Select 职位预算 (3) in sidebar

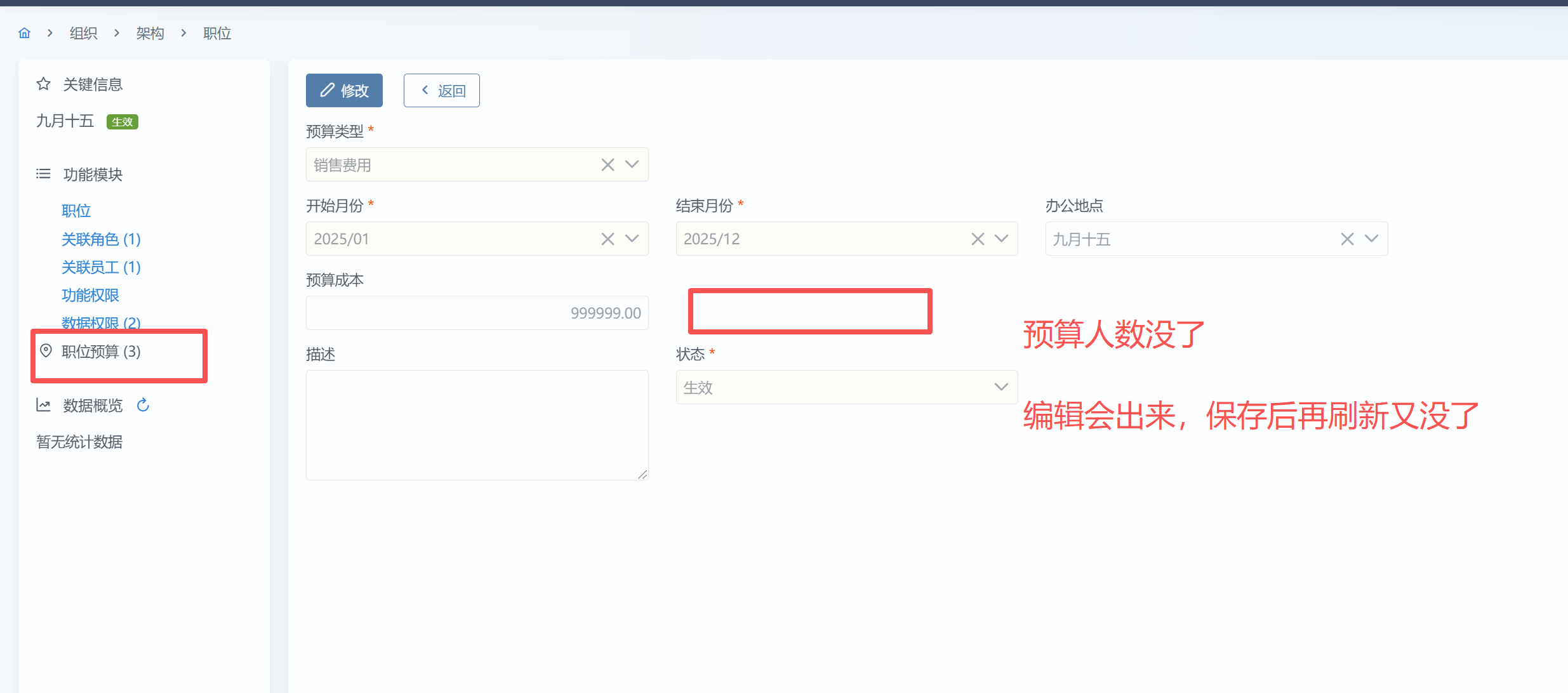(x=101, y=352)
